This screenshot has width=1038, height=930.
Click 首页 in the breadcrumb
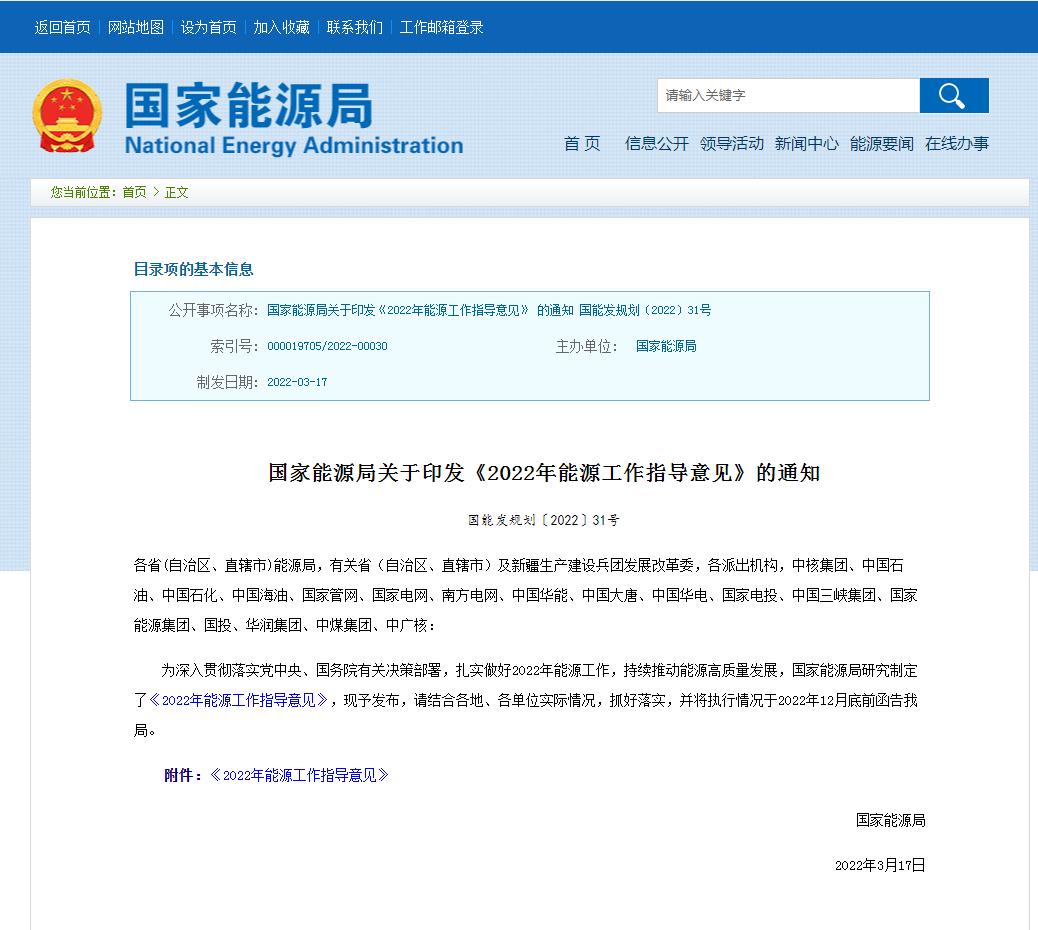(134, 192)
